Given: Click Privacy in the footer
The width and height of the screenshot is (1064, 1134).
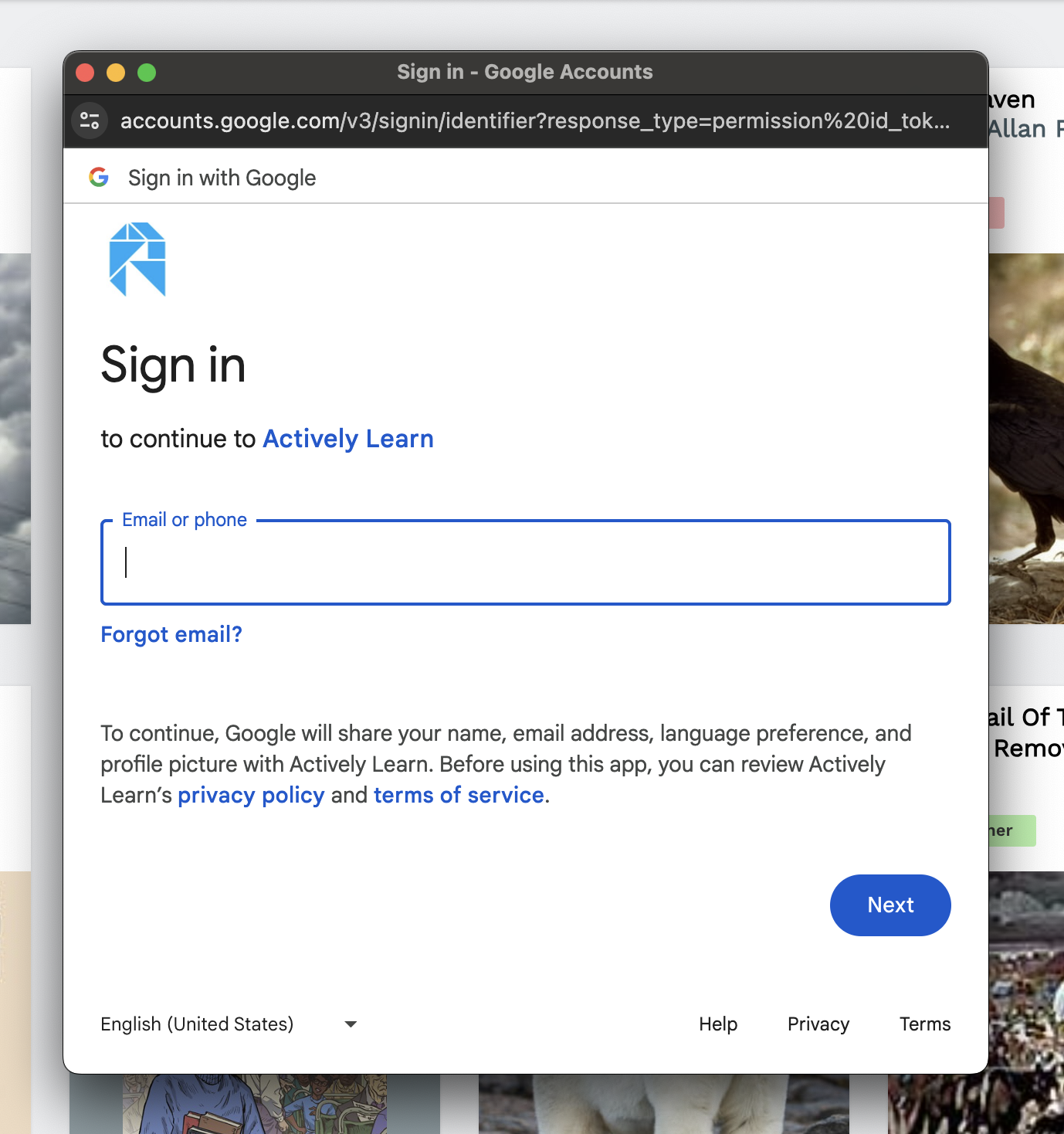Looking at the screenshot, I should [818, 1024].
